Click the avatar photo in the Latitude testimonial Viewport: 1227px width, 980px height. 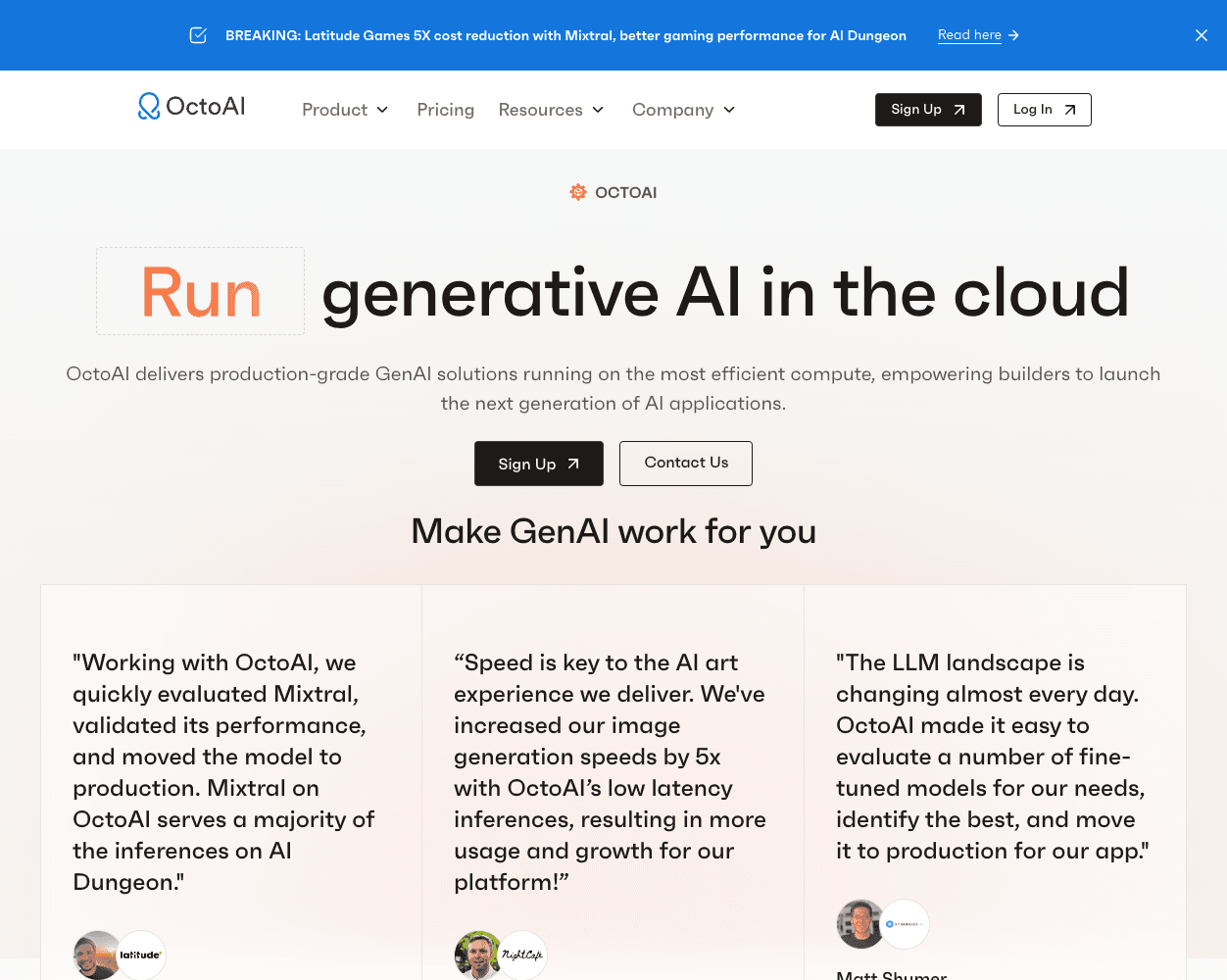[97, 955]
